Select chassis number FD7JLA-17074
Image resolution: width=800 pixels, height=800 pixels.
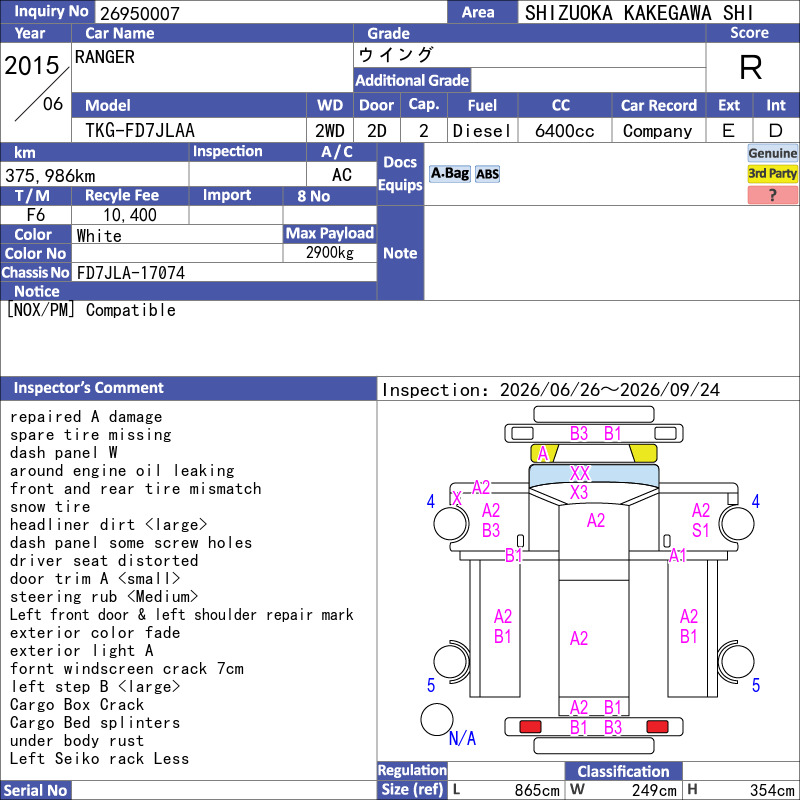131,273
